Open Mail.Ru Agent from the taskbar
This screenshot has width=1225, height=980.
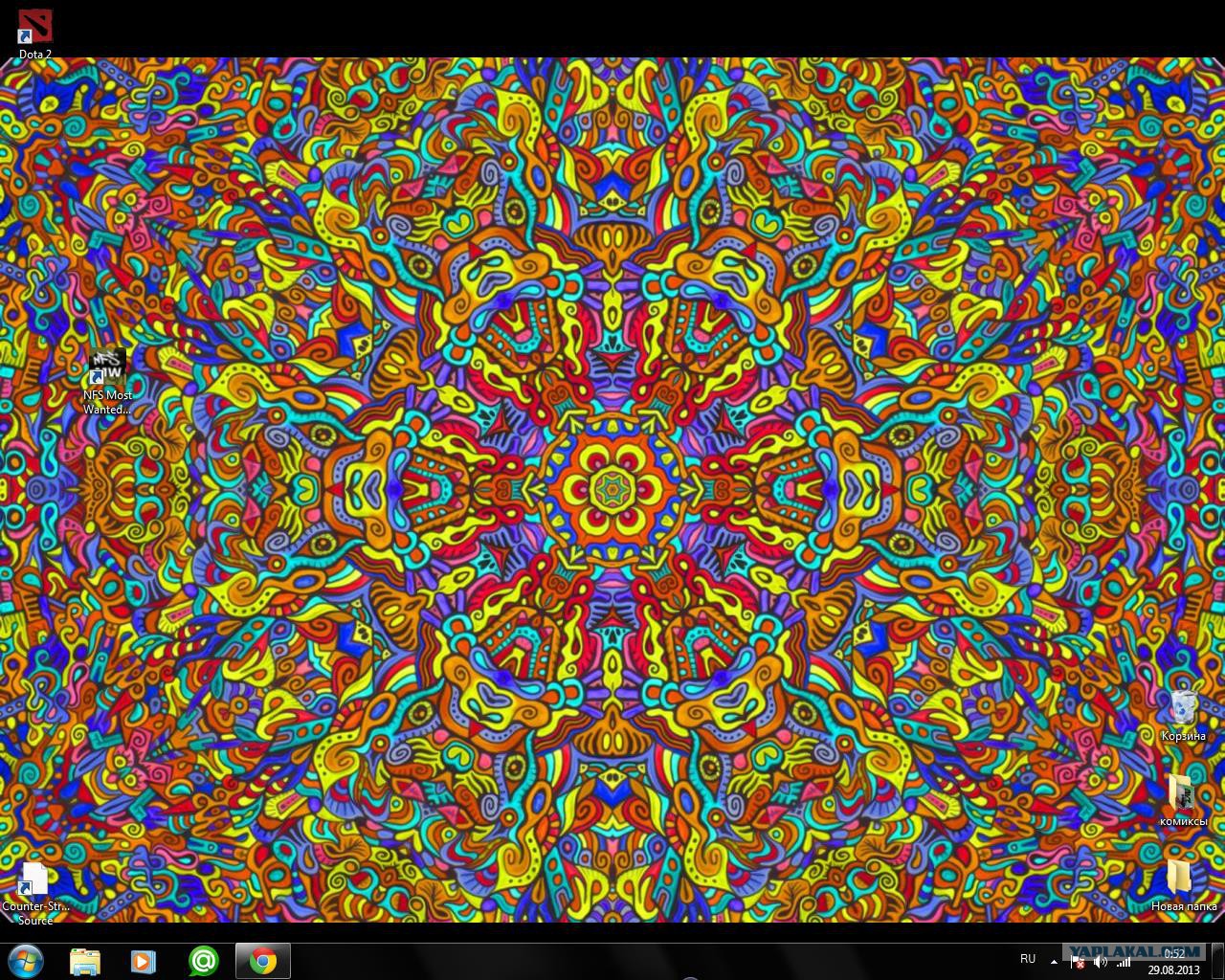(x=203, y=961)
